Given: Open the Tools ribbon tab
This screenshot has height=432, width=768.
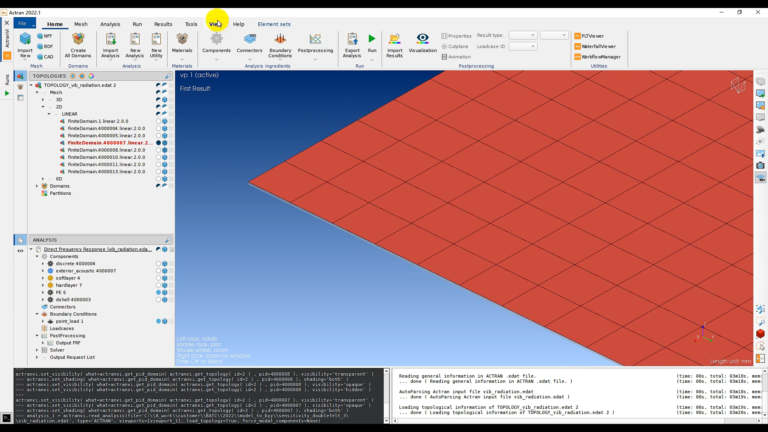Looking at the screenshot, I should [191, 24].
